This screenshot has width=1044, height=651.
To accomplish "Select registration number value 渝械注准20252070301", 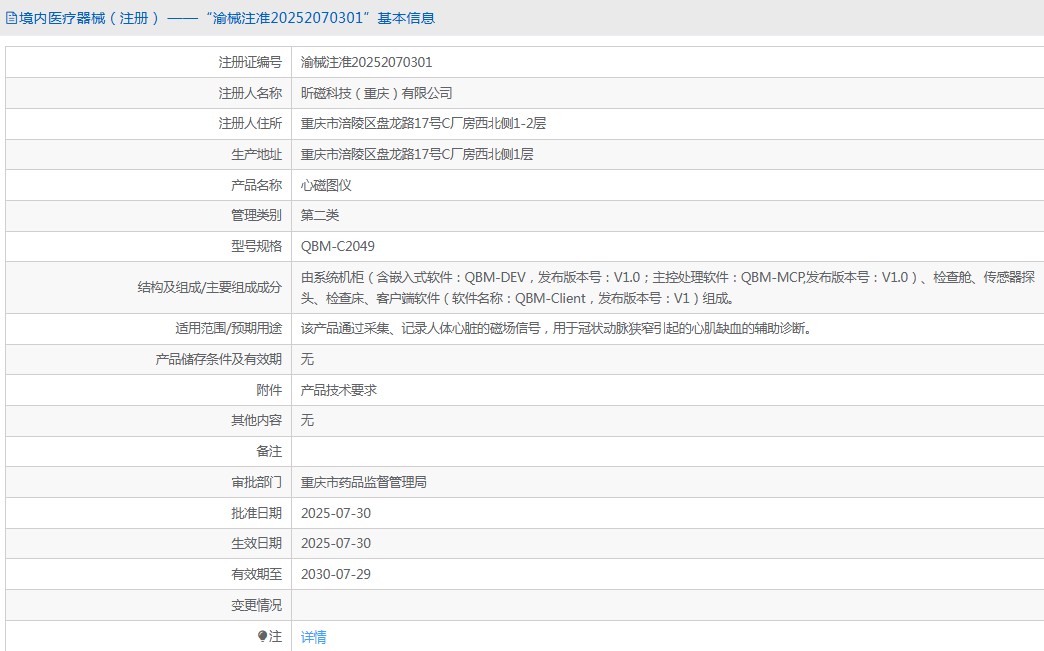I will click(366, 62).
